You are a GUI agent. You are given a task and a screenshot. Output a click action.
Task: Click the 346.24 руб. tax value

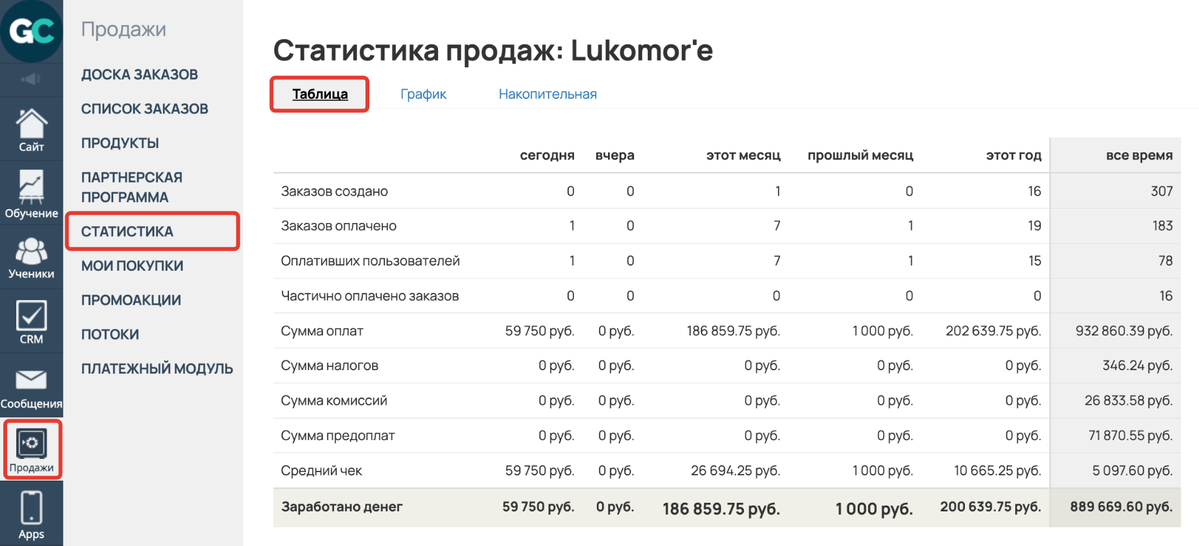click(1140, 366)
